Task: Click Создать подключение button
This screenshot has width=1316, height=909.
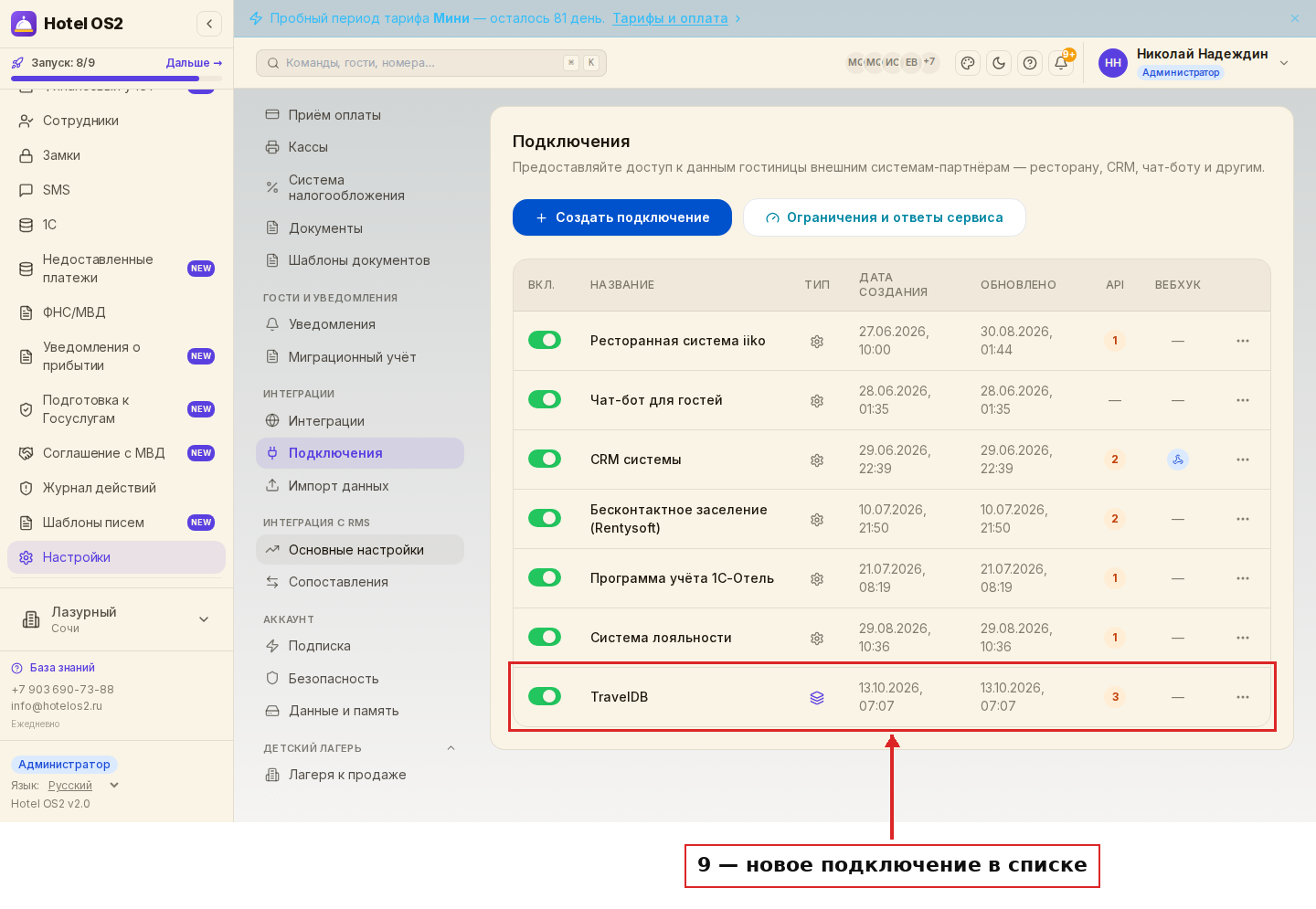Action: 622,217
